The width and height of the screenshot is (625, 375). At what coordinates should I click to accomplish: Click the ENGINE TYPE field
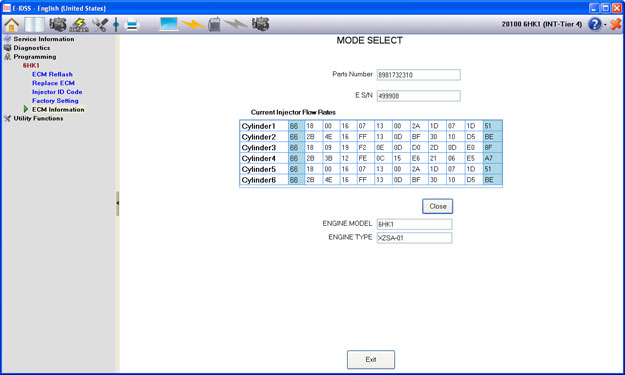(414, 238)
